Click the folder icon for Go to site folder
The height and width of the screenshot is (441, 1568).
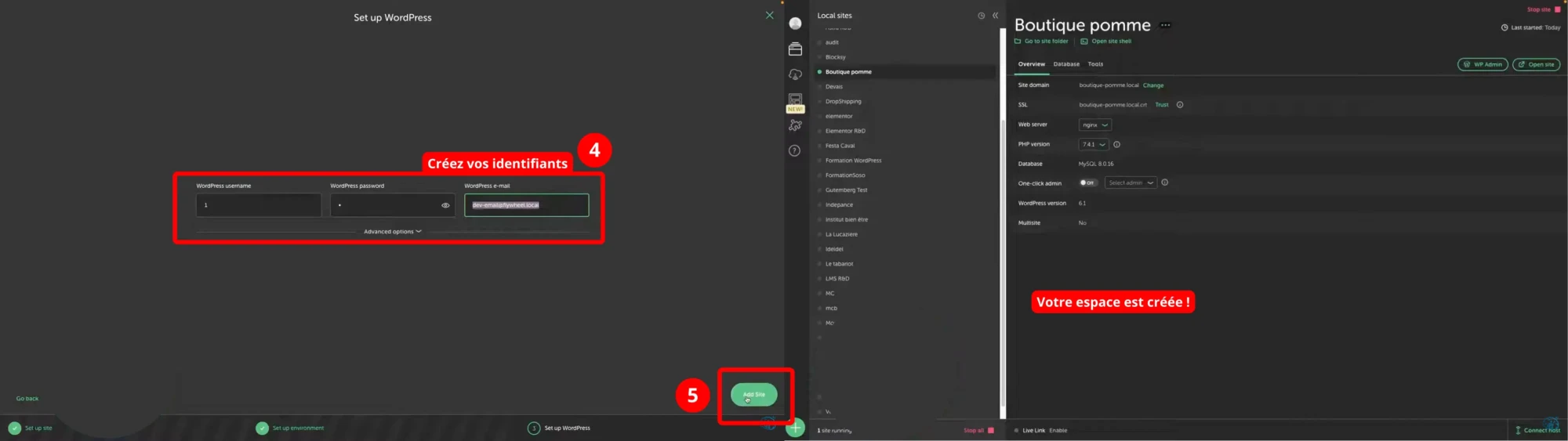(x=1018, y=42)
